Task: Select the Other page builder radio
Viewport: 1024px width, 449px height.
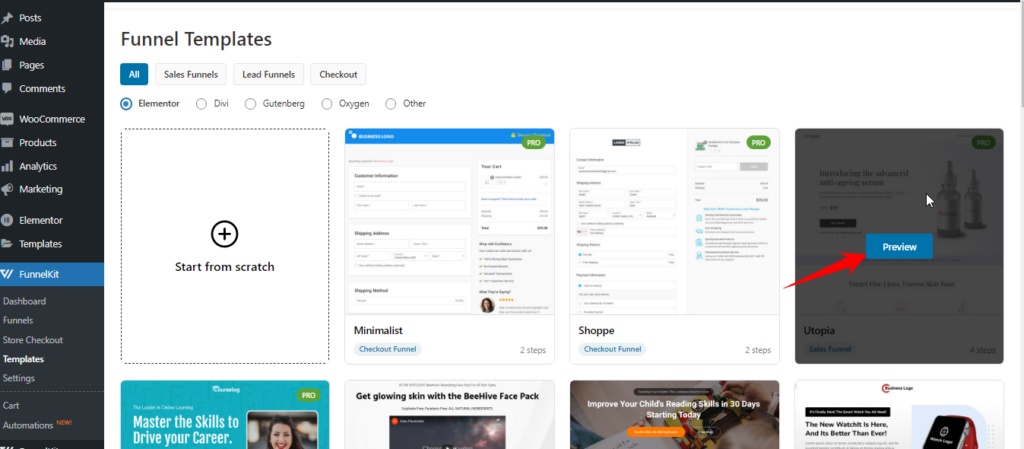Action: coord(391,104)
